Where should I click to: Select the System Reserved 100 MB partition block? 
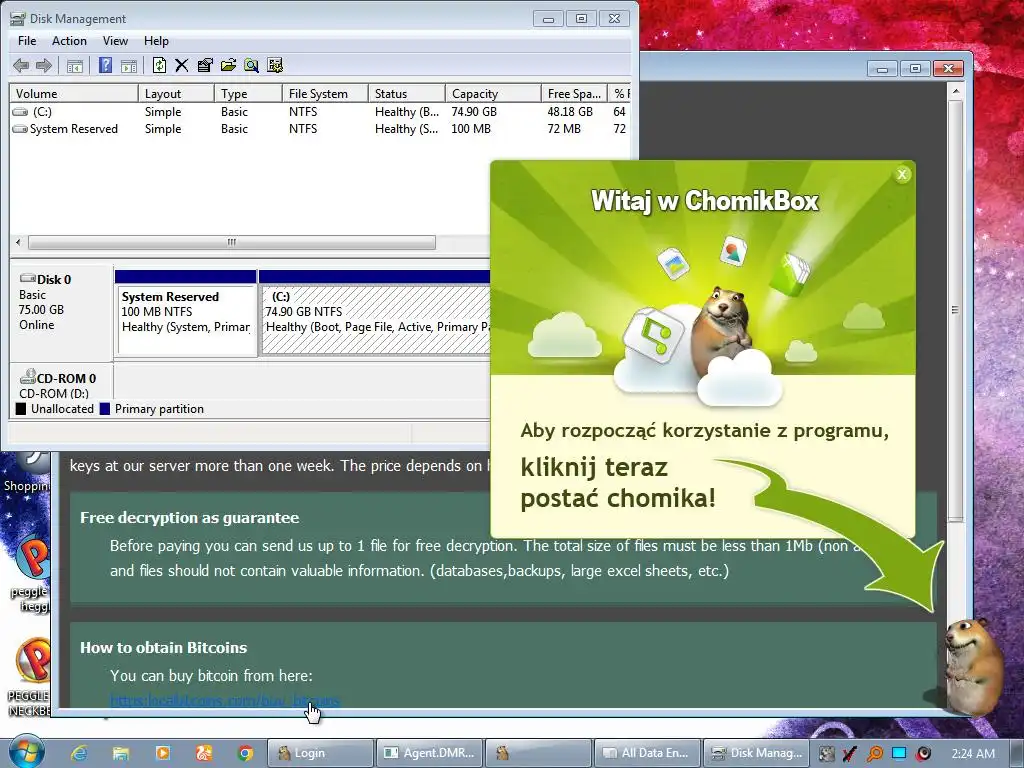185,313
